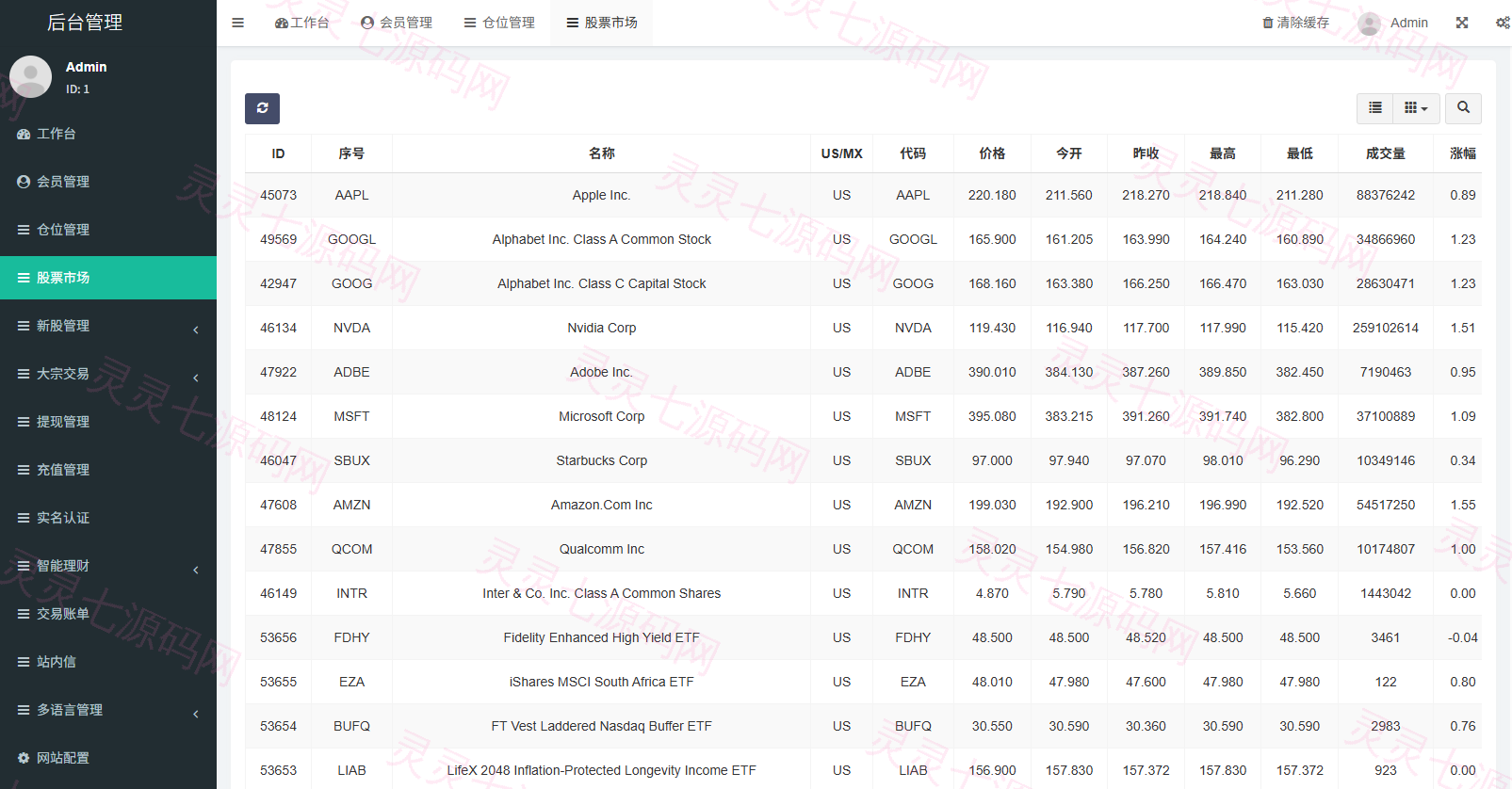Click the 成交量 column header

click(1386, 153)
